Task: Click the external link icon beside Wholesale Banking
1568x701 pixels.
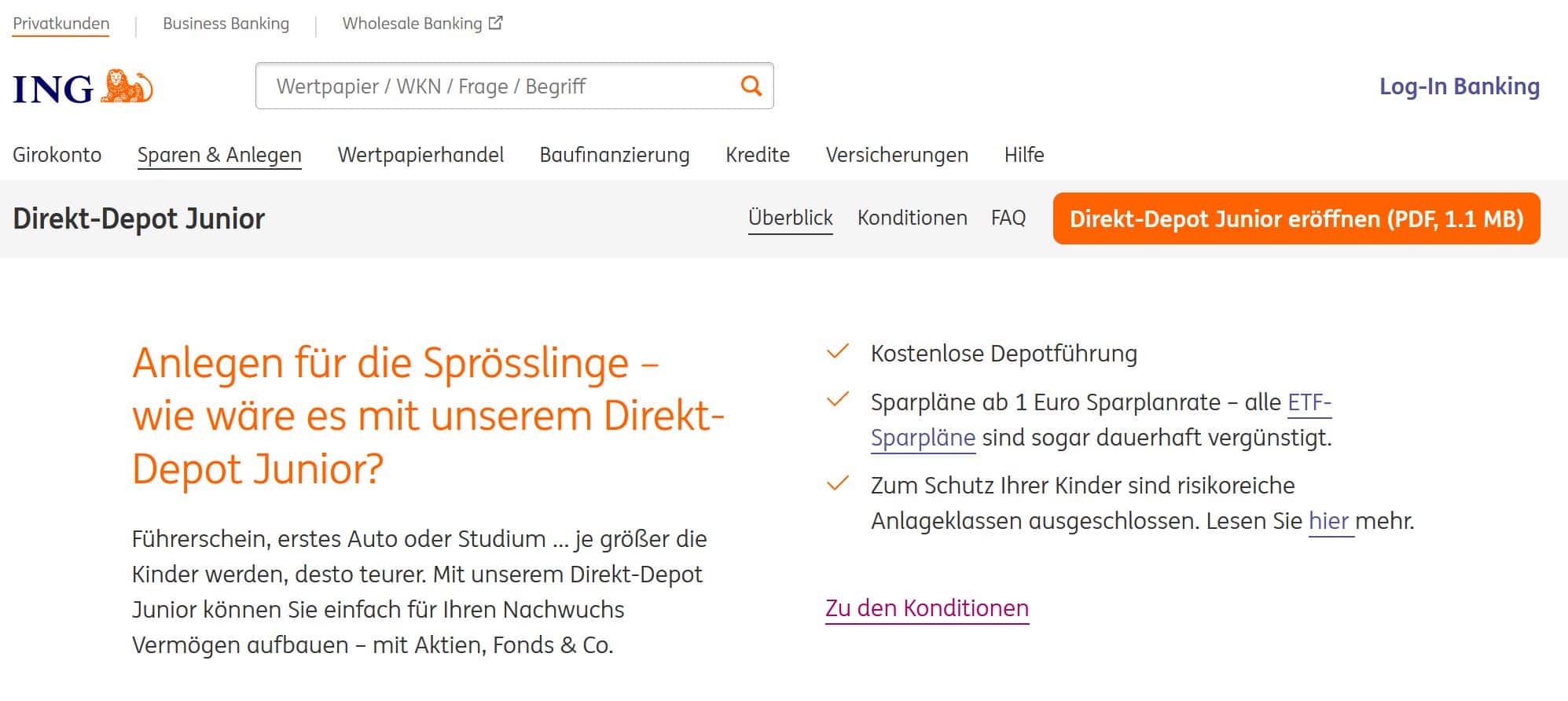Action: (x=496, y=23)
